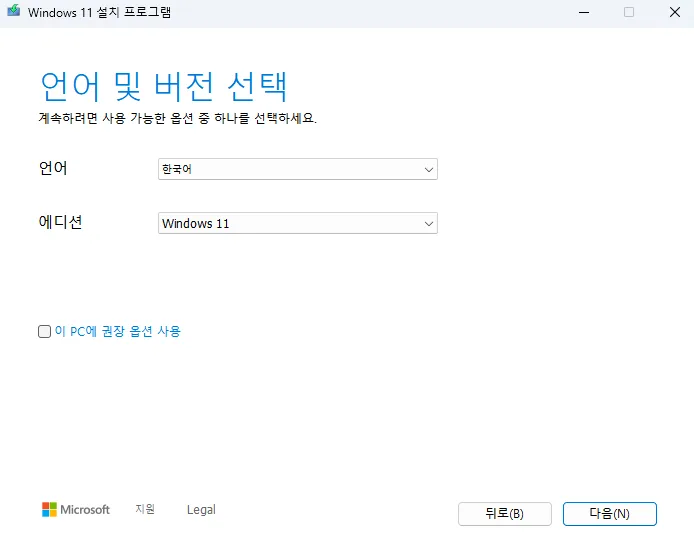Click the '계속하려면 사용 가능한 옵션' instruction text
694x548 pixels.
(x=177, y=118)
